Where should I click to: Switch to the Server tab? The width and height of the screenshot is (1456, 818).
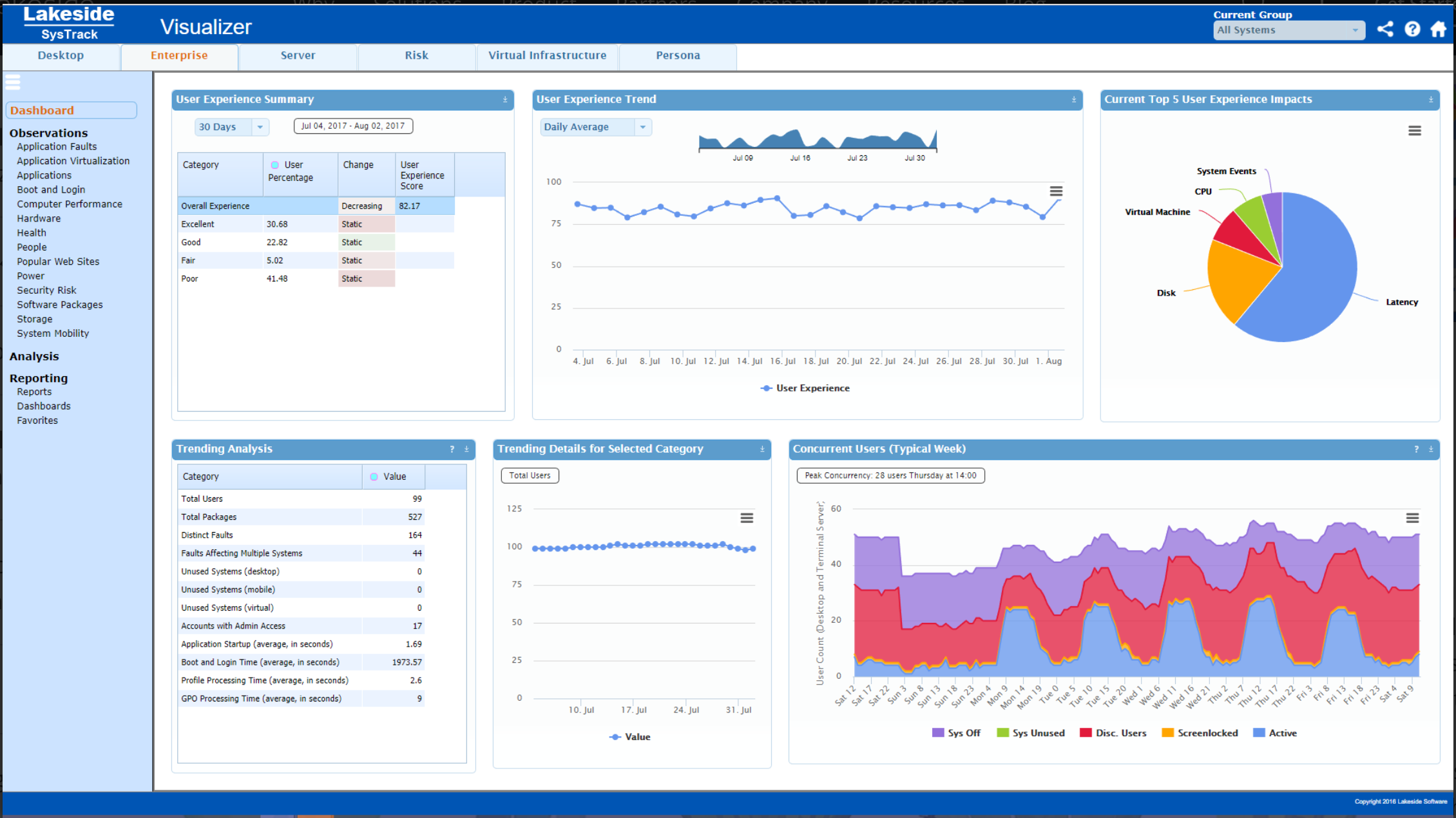(x=298, y=56)
